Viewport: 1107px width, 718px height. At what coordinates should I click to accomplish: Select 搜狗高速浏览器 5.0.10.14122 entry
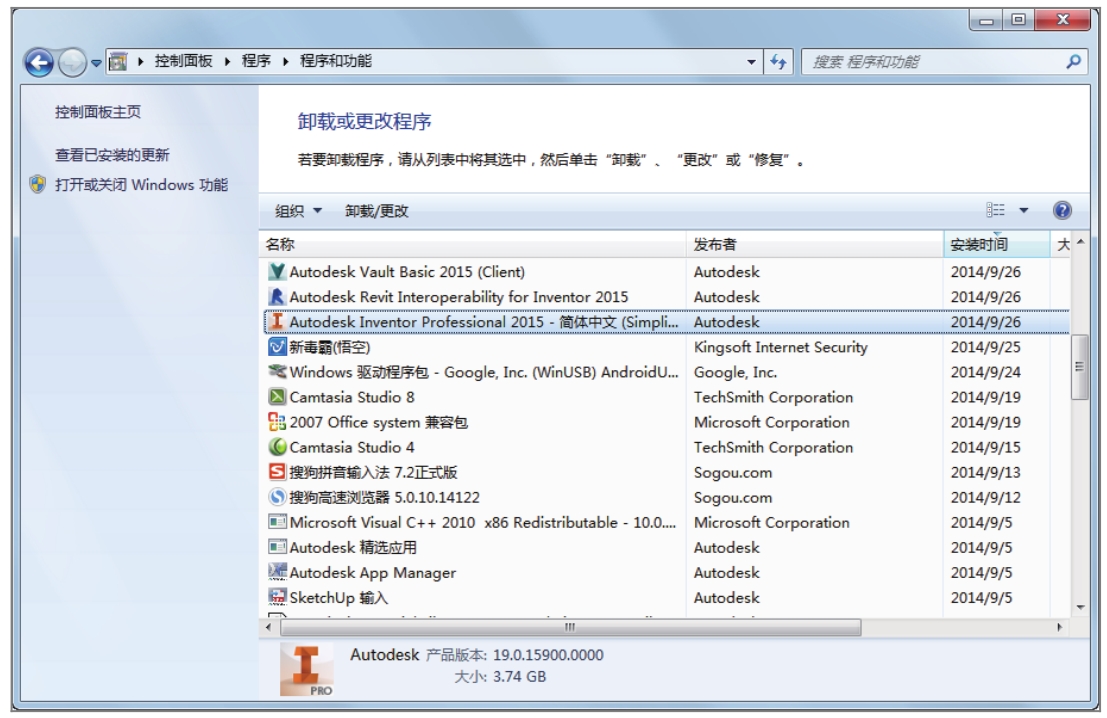[x=385, y=497]
